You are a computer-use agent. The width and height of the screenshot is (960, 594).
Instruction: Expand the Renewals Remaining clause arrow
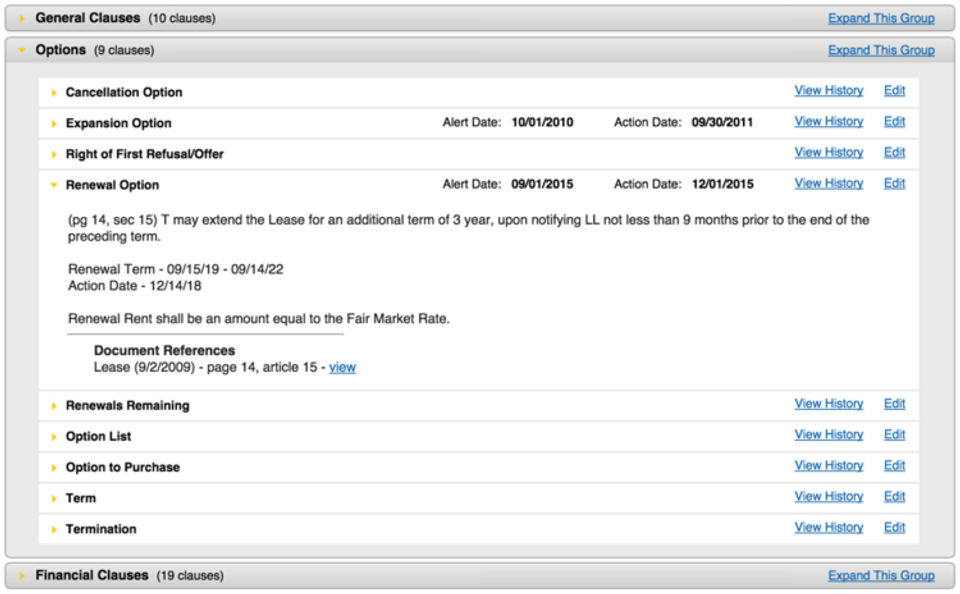54,406
